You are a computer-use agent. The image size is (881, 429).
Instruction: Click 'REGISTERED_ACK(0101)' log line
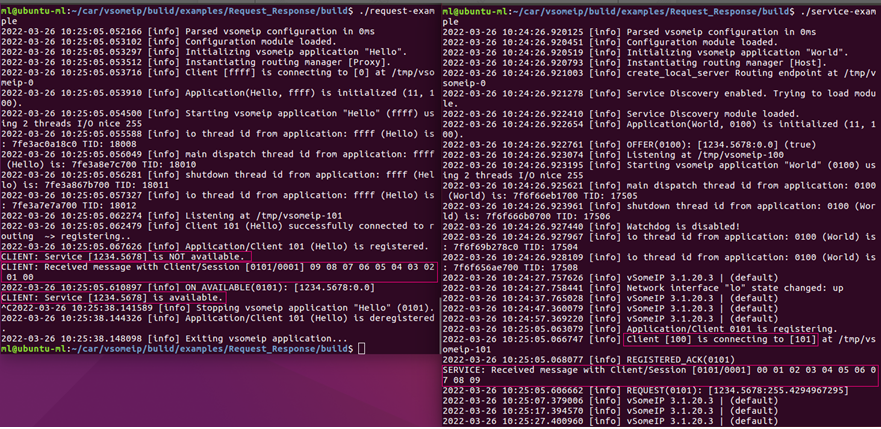pyautogui.click(x=591, y=359)
